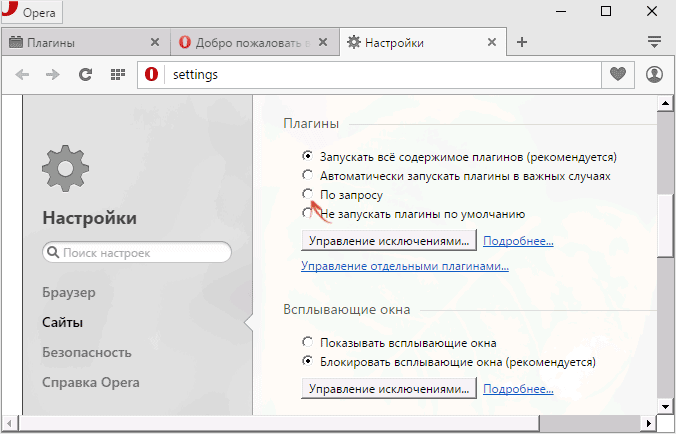Screen dimensions: 676x434
Task: Open the Браузер settings section
Action: (x=69, y=293)
